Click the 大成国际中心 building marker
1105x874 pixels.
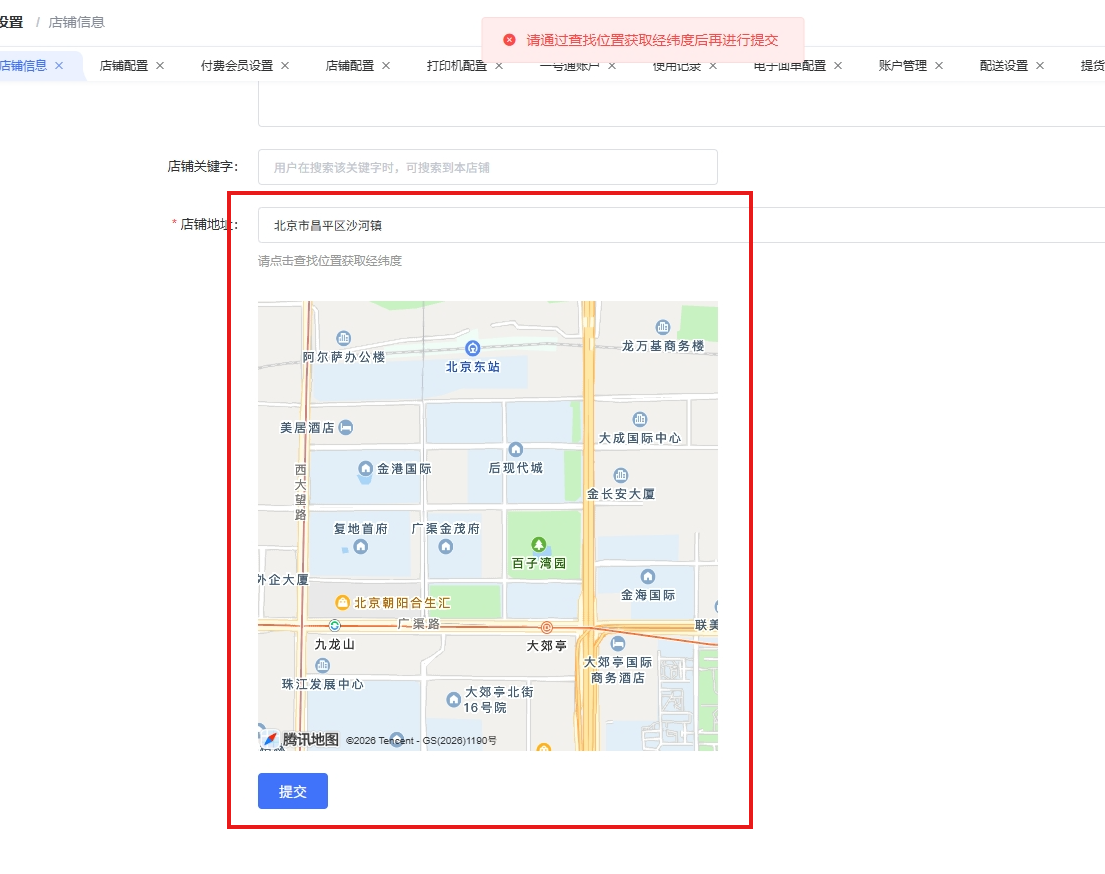(640, 419)
